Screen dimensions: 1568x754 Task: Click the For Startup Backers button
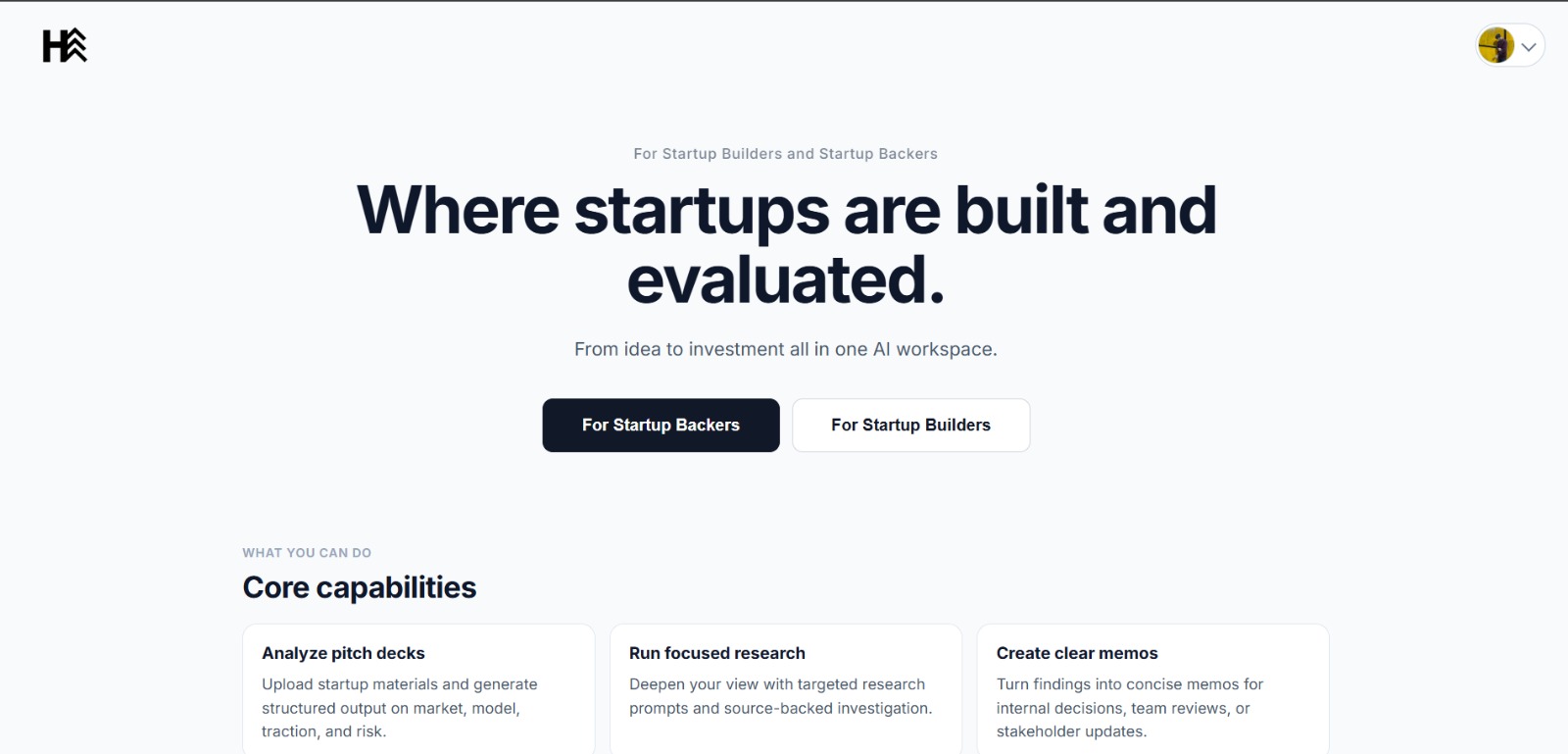pos(661,425)
